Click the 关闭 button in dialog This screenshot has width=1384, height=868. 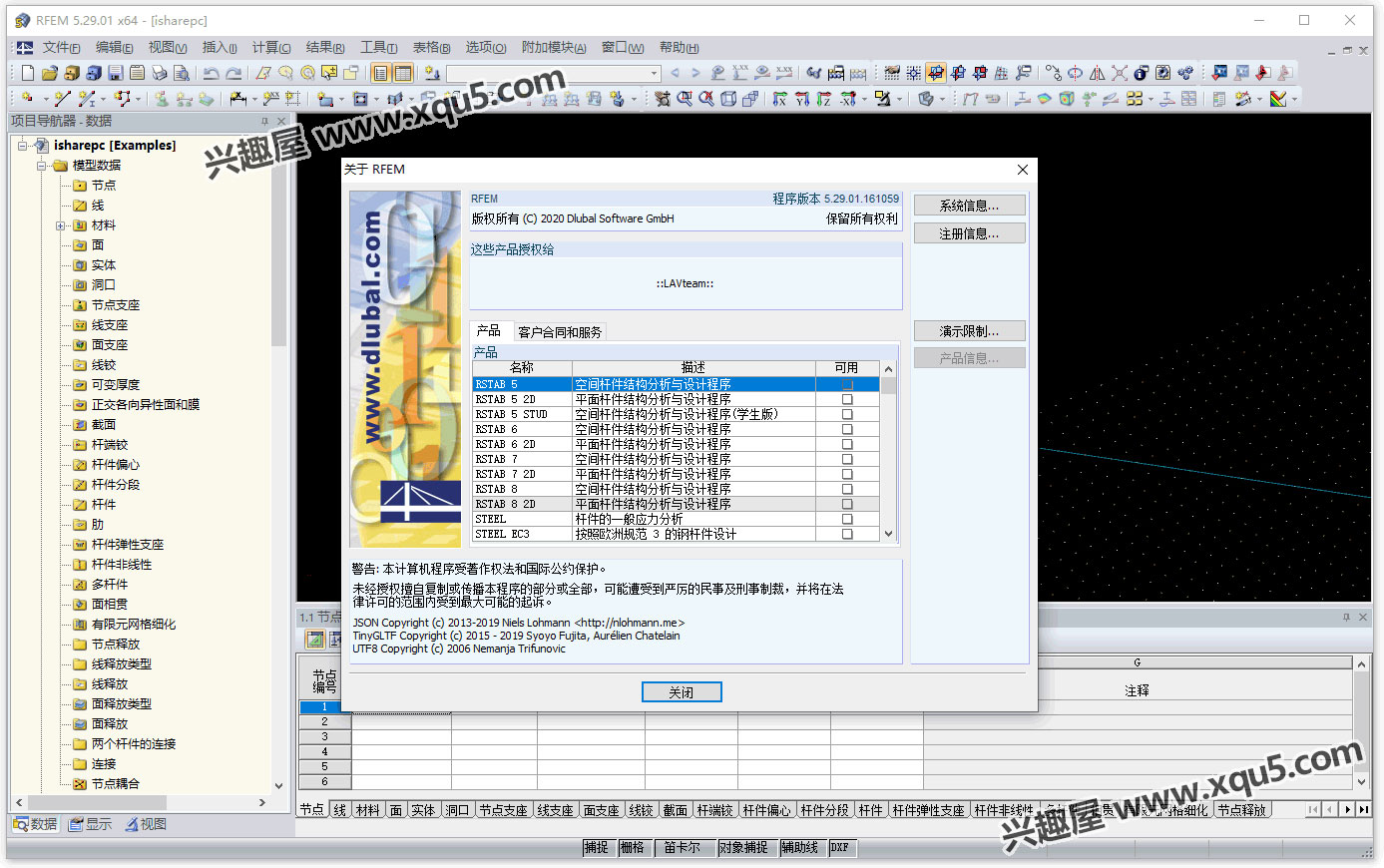[682, 692]
